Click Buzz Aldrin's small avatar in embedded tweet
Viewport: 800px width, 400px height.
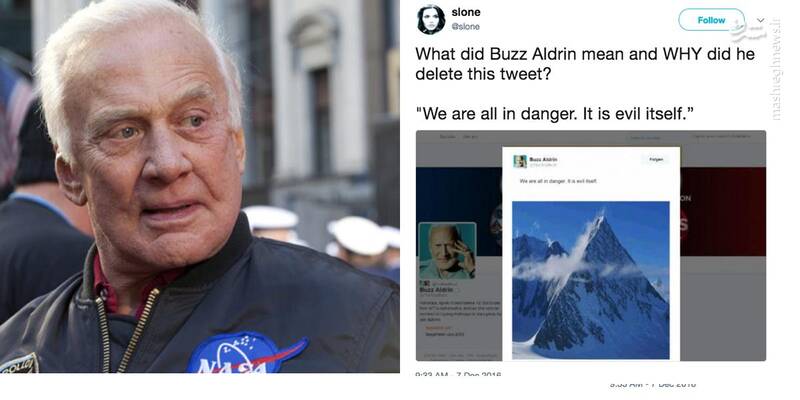(x=520, y=161)
